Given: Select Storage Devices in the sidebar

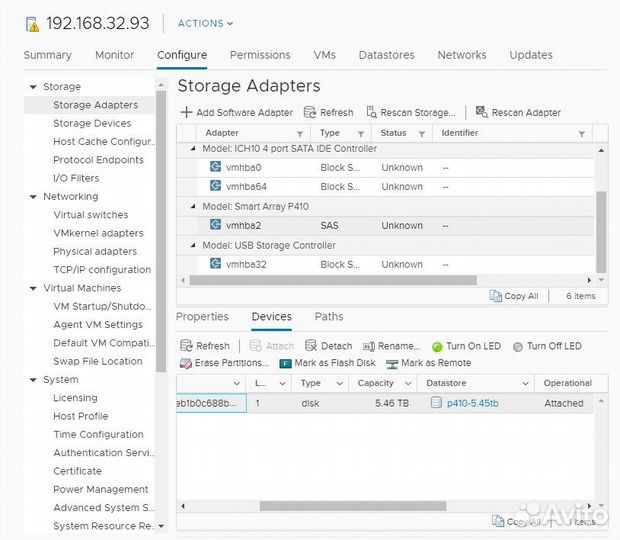Looking at the screenshot, I should [92, 123].
